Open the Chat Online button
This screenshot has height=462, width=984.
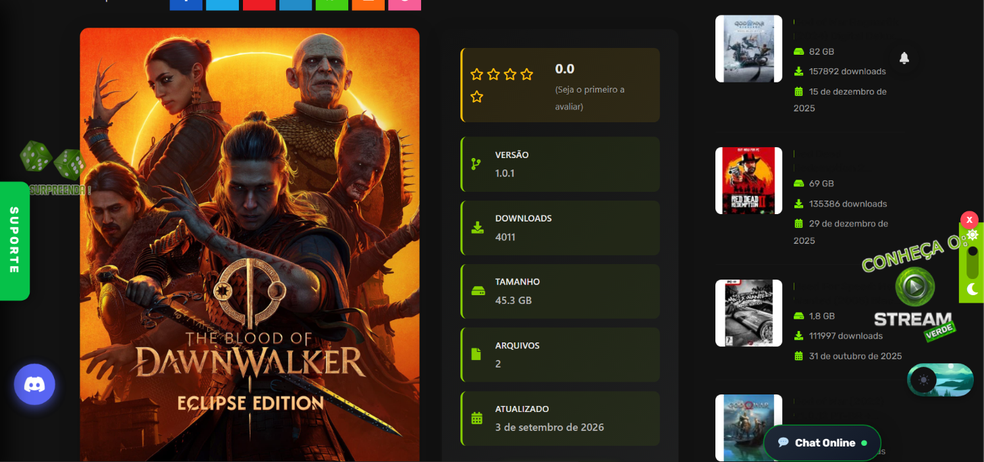[x=822, y=443]
